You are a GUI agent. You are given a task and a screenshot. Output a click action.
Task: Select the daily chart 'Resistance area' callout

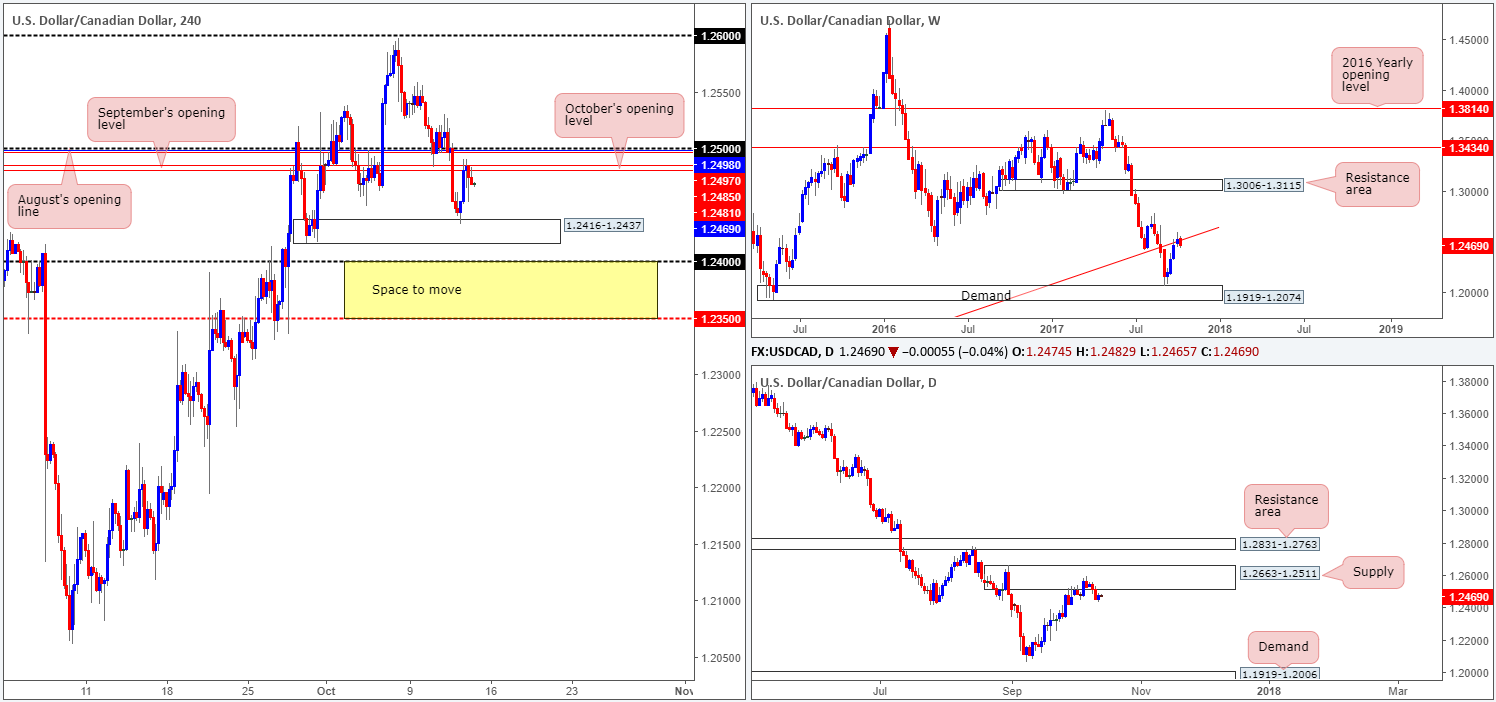coord(1287,507)
